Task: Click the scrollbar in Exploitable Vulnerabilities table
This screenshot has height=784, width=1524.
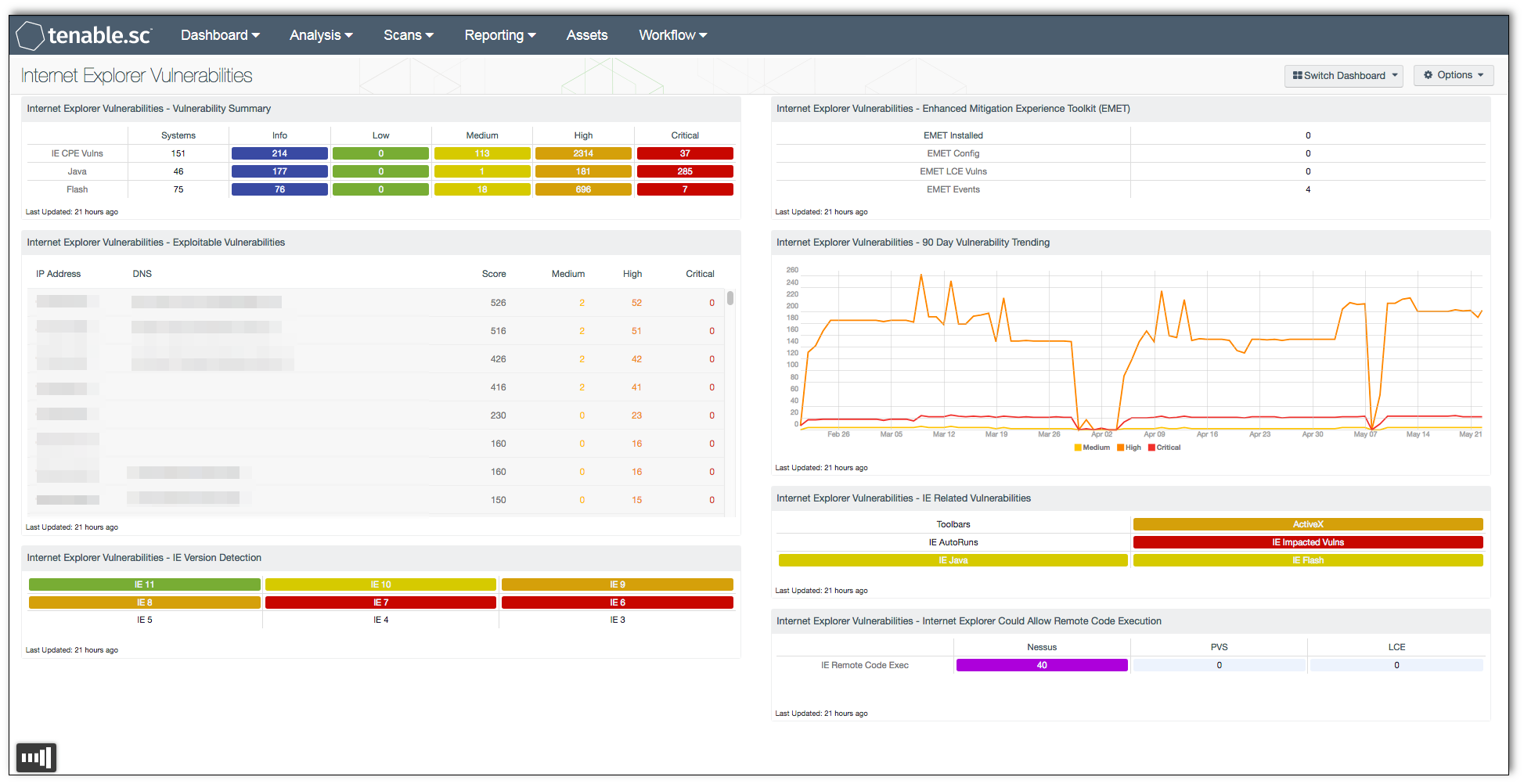Action: pyautogui.click(x=730, y=298)
